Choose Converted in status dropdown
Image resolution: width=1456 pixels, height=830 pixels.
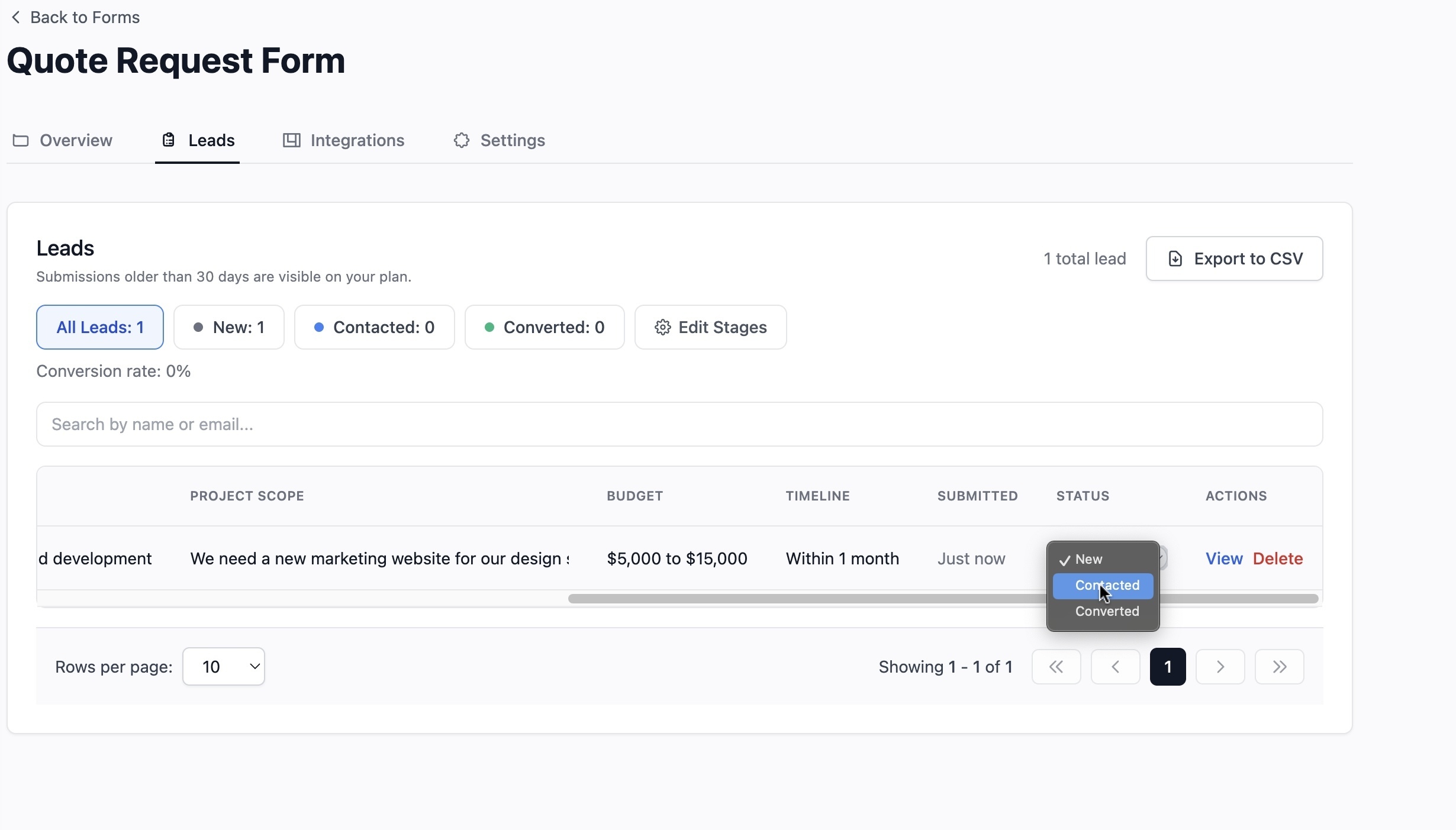[1103, 611]
